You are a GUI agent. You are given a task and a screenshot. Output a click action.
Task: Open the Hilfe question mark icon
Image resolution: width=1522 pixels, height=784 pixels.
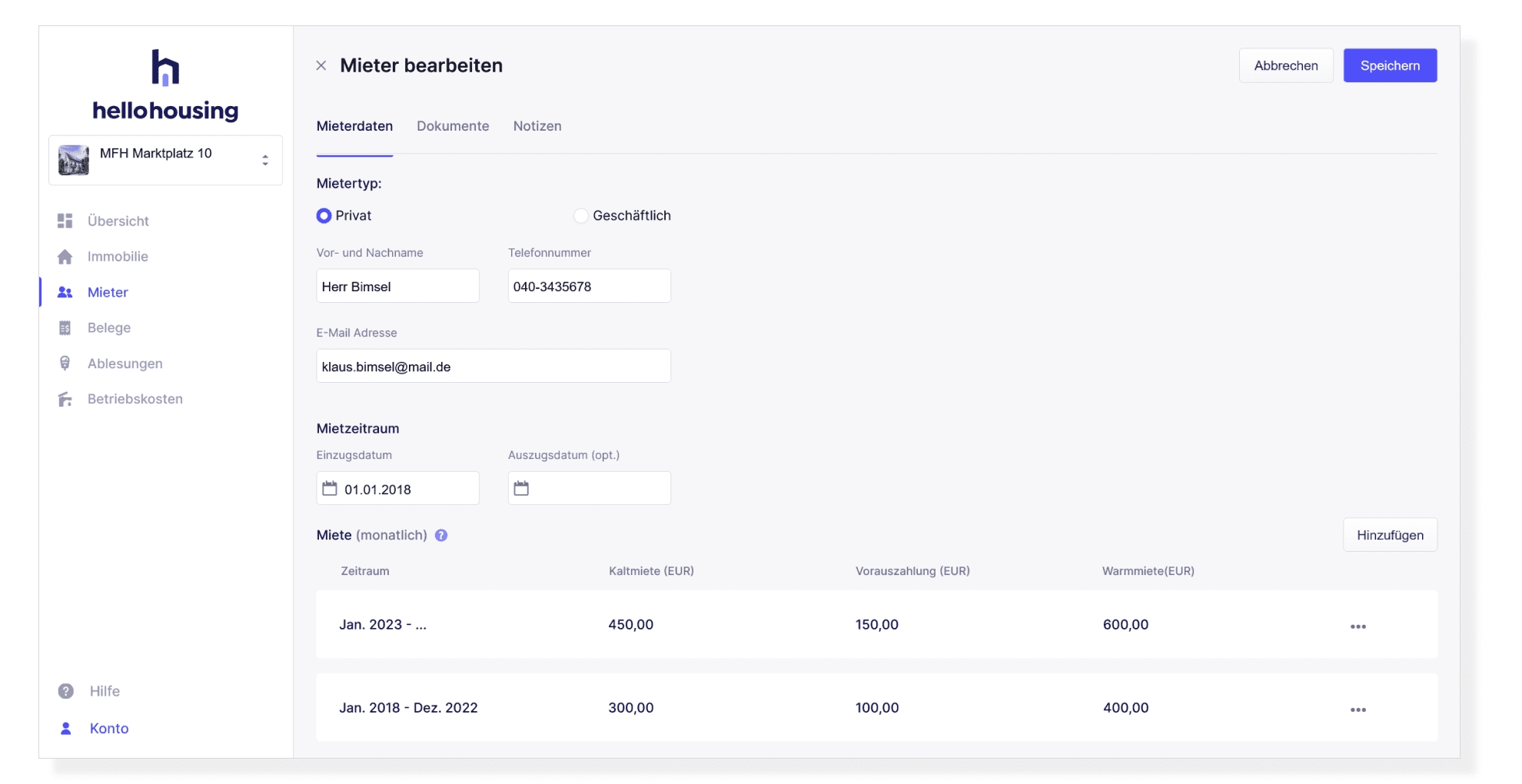[66, 691]
